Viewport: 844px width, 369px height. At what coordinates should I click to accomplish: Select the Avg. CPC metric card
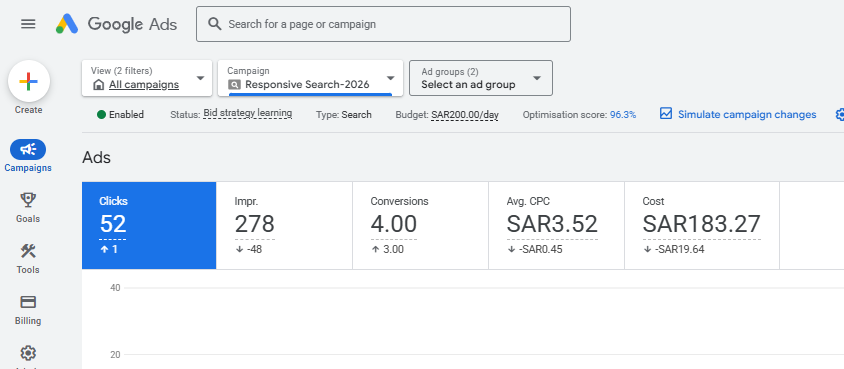coord(557,225)
